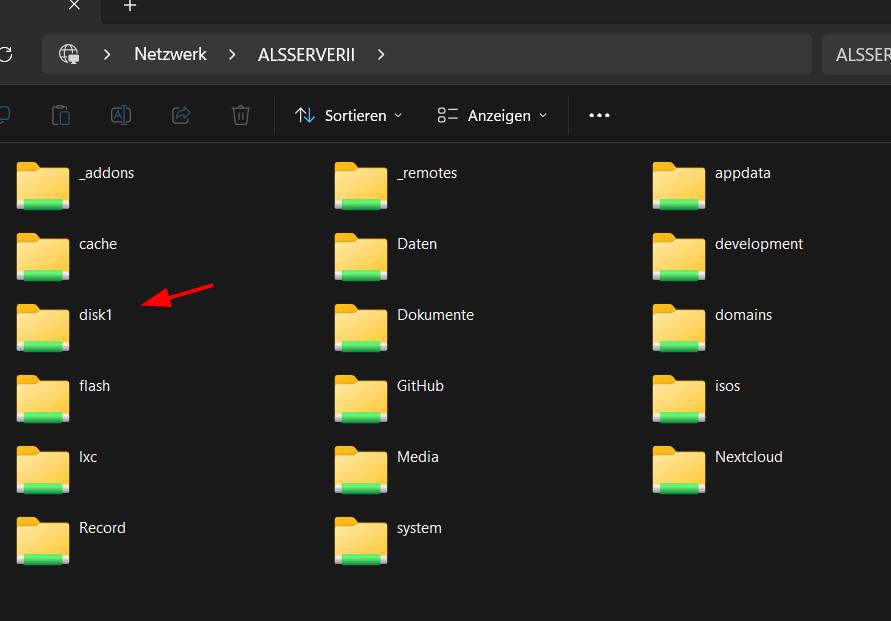Refresh the current folder view
Screen dimensions: 891x621
click(6, 55)
